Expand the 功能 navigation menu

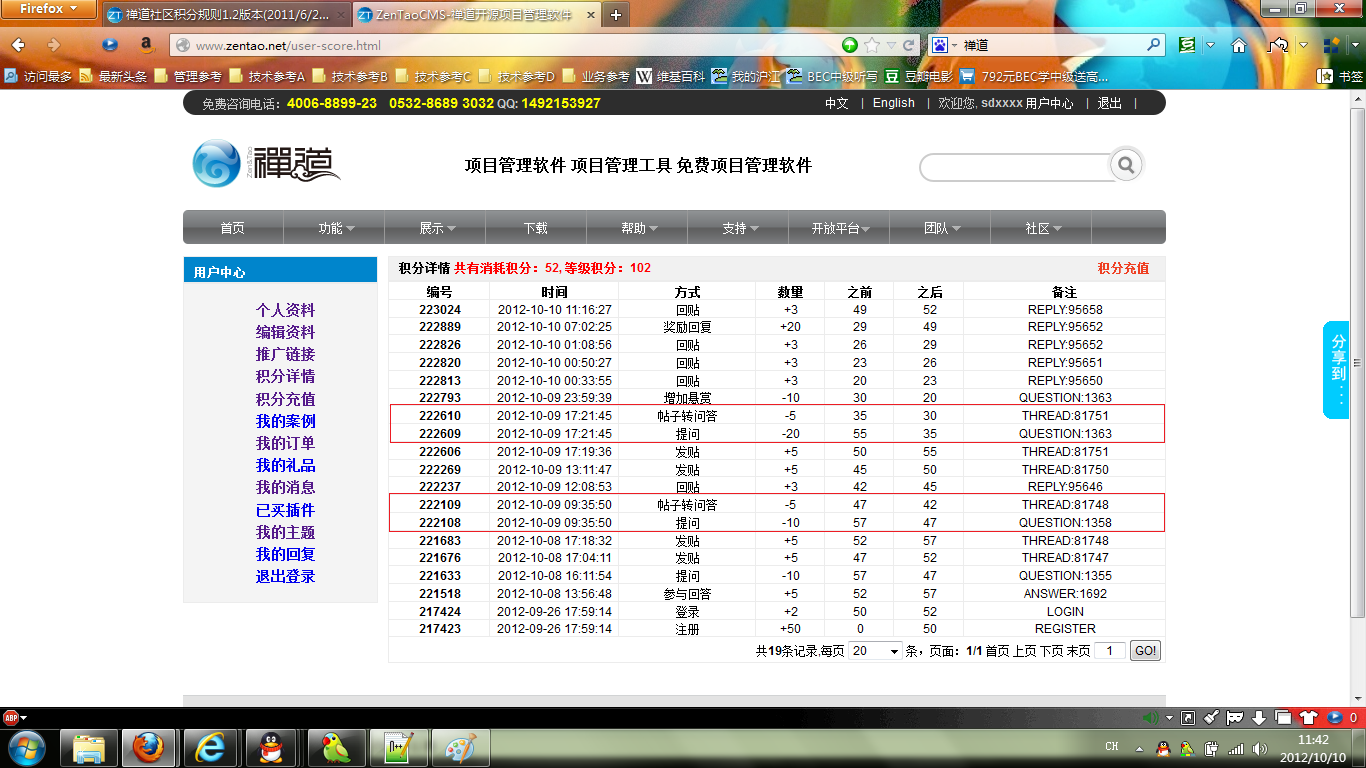coord(335,228)
